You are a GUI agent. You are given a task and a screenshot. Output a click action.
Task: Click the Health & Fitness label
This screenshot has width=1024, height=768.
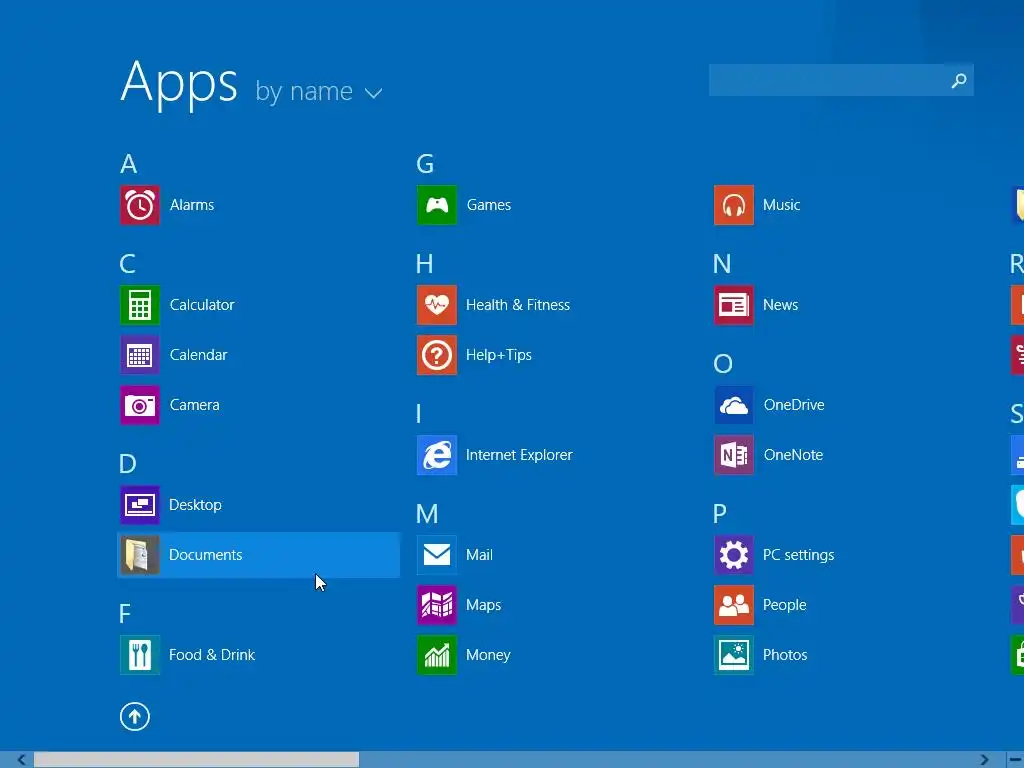pyautogui.click(x=518, y=305)
